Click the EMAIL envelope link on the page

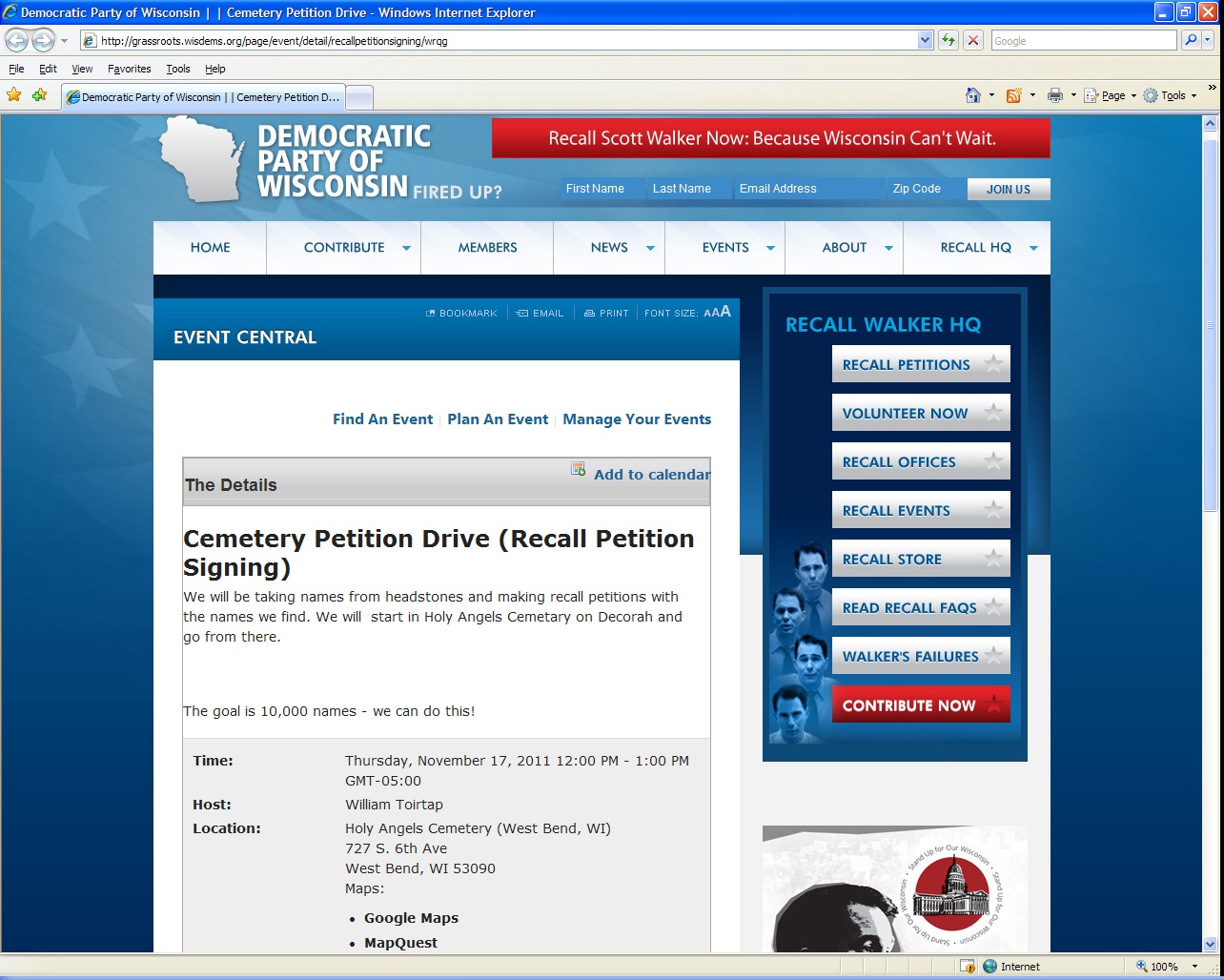tap(540, 313)
